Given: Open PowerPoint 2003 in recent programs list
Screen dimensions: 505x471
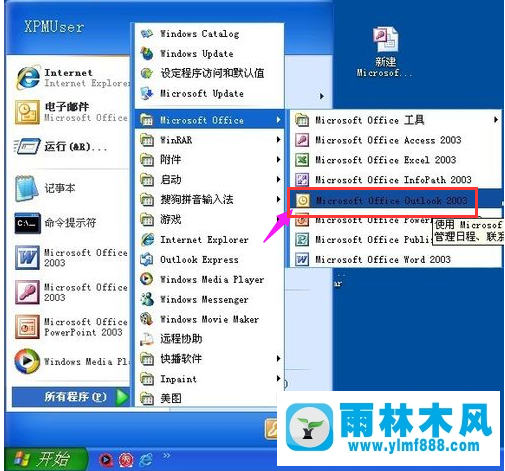Looking at the screenshot, I should (71, 327).
